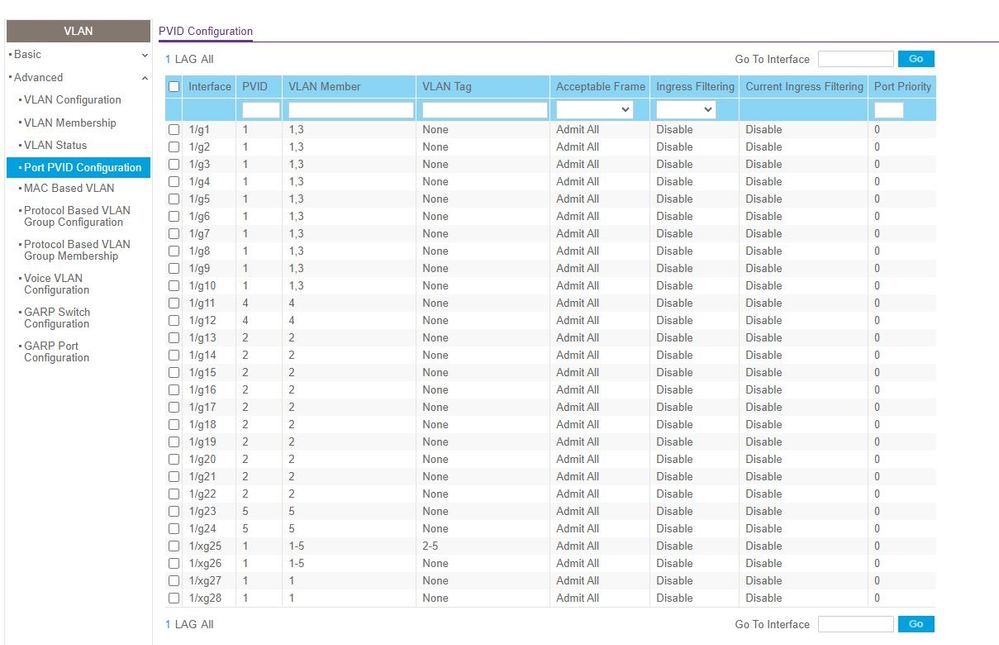This screenshot has width=999, height=645.
Task: Click the bottom Go button
Action: tap(916, 624)
